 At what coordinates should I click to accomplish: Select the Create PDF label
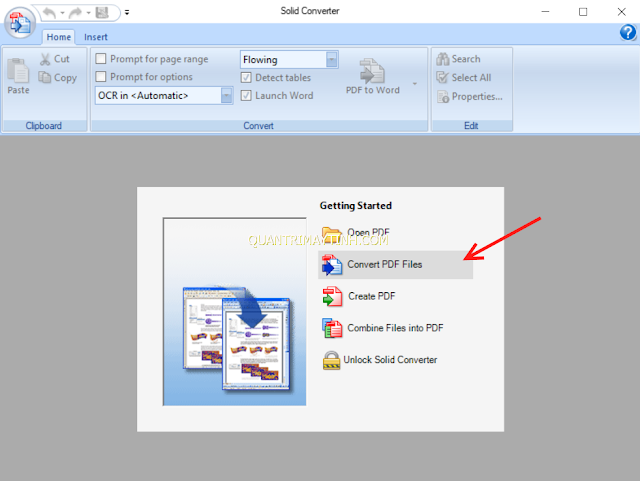click(x=371, y=296)
